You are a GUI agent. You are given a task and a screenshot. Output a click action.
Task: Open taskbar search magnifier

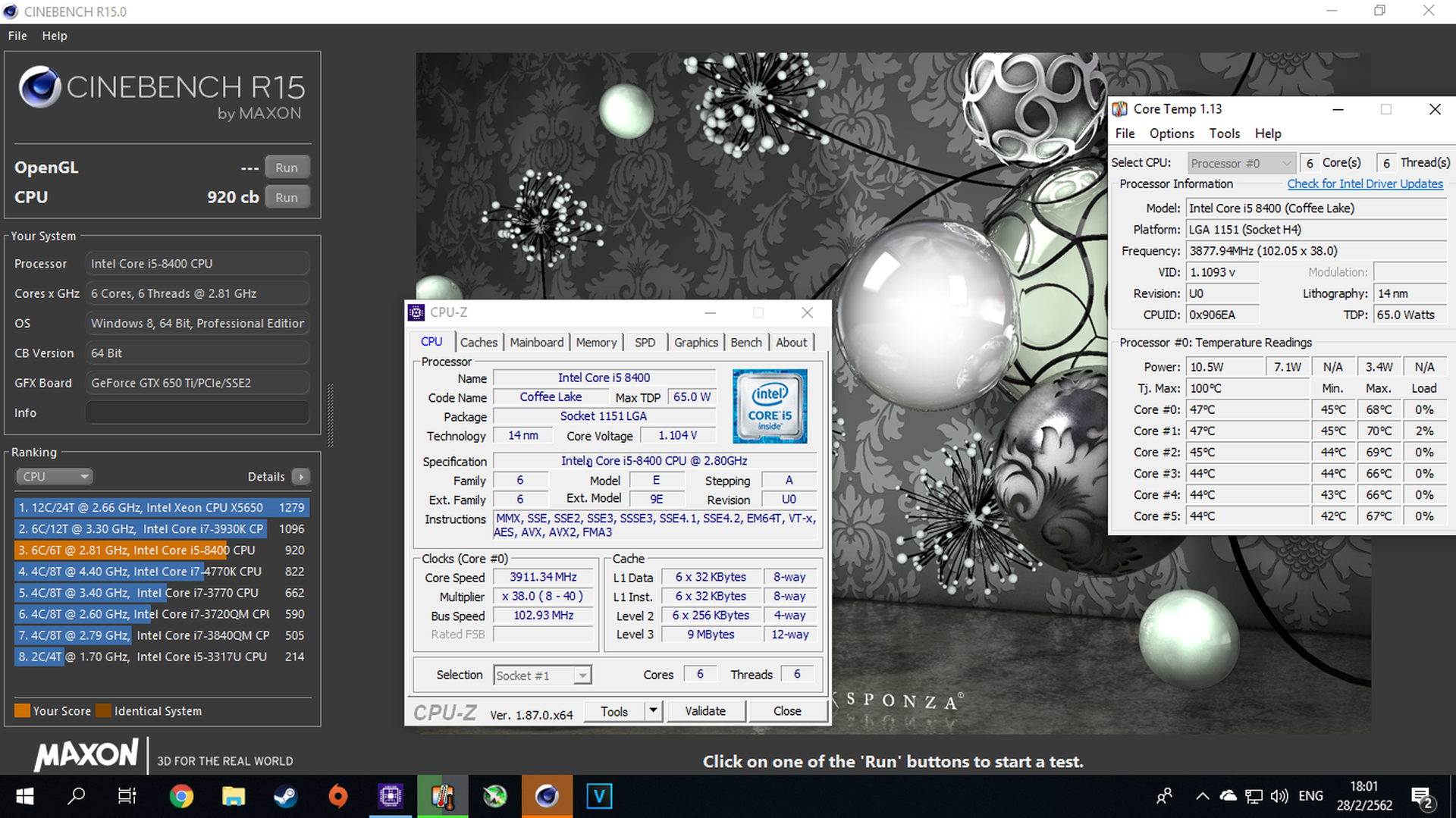pos(76,796)
